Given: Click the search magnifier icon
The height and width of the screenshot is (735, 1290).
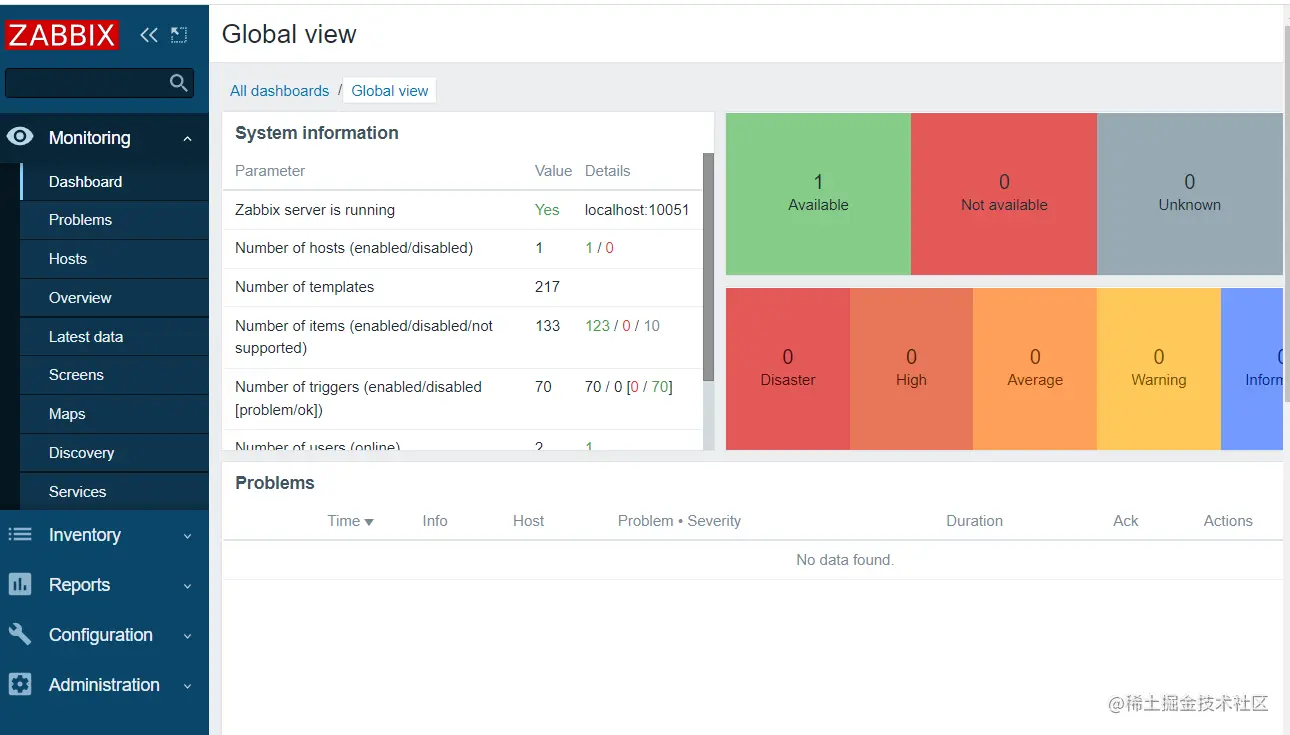Looking at the screenshot, I should (x=179, y=83).
